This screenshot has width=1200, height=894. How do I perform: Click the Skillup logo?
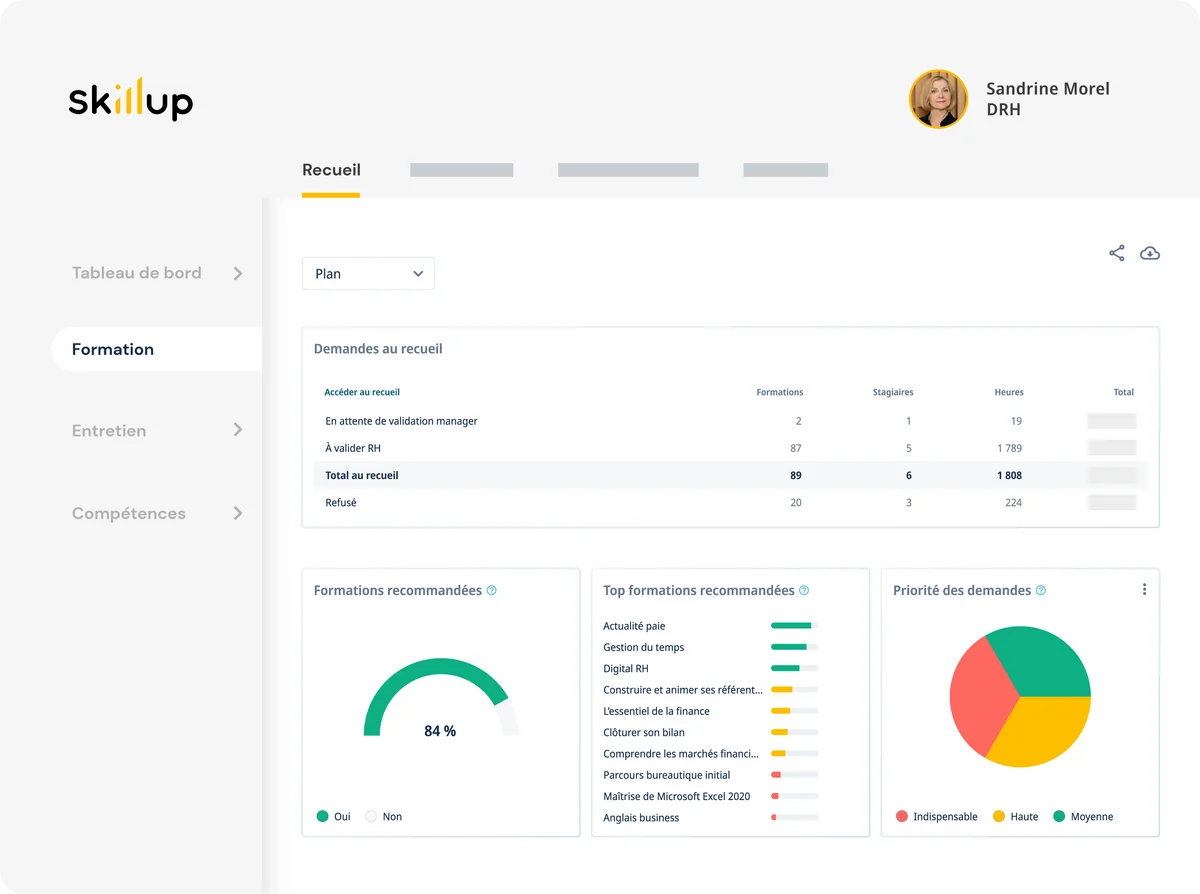(130, 99)
